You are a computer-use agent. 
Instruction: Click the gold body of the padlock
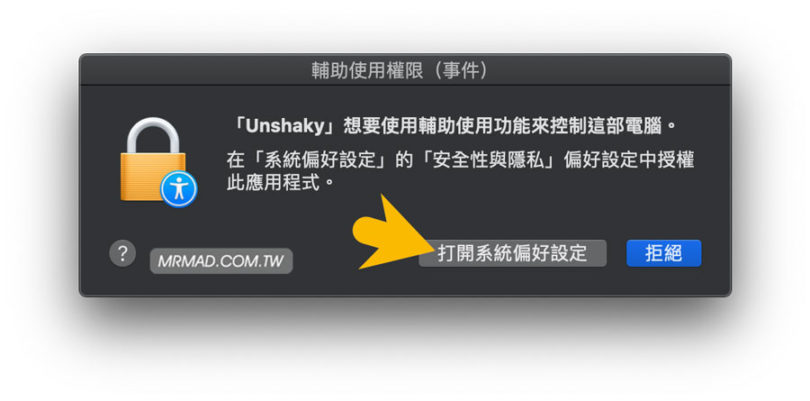(x=147, y=176)
